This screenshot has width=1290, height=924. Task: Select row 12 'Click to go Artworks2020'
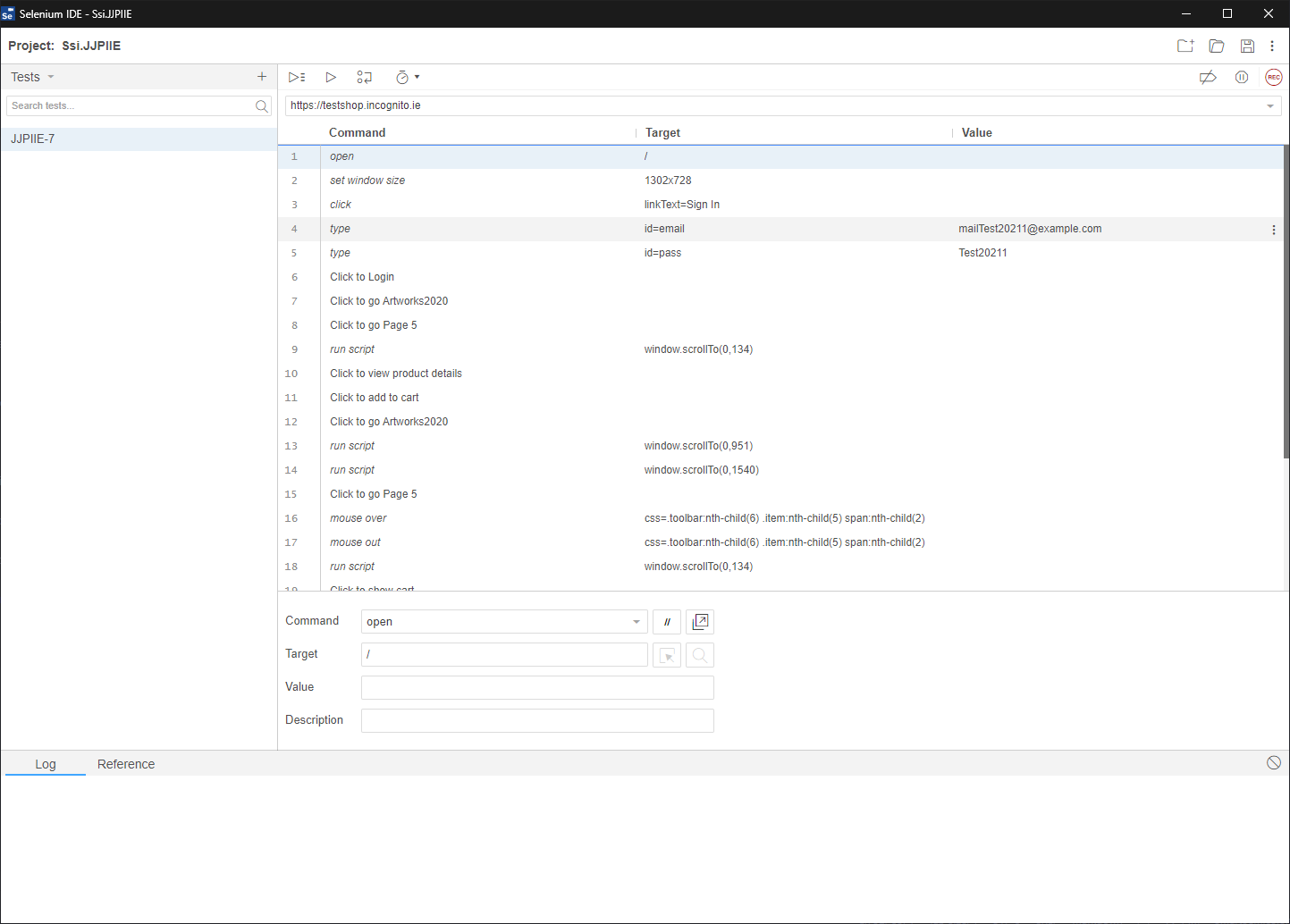(780, 422)
